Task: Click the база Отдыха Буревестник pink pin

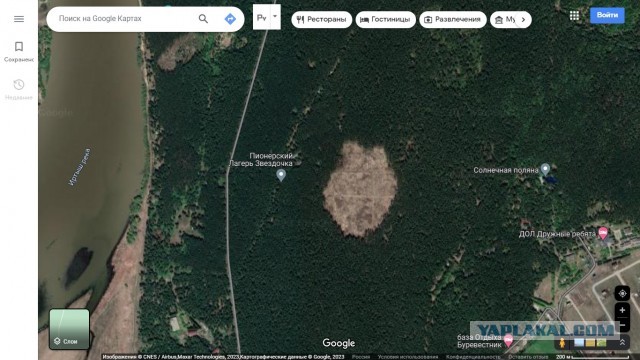Action: [508, 340]
